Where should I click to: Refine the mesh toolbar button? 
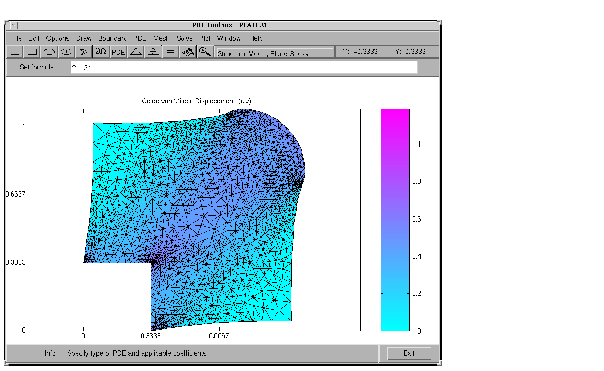click(x=153, y=52)
